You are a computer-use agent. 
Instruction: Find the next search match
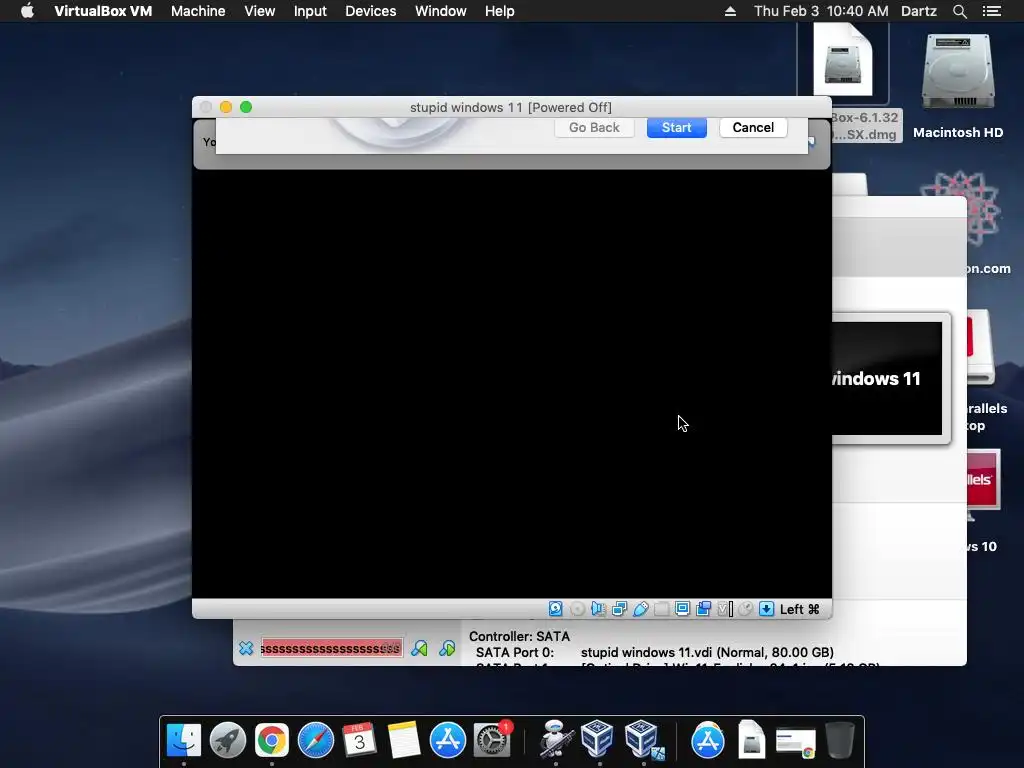447,648
